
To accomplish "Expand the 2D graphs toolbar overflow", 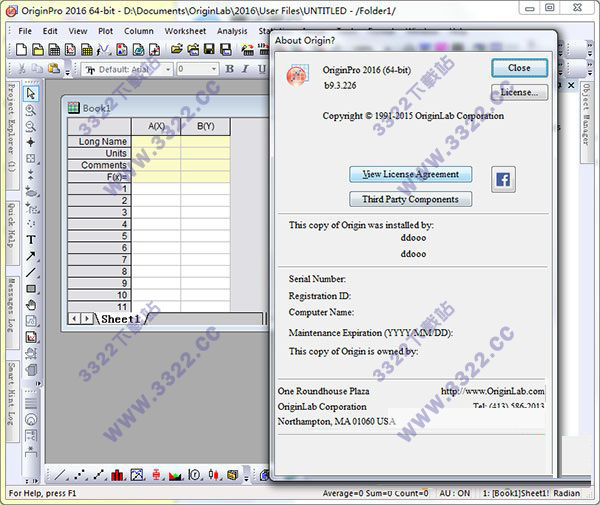I will 246,475.
